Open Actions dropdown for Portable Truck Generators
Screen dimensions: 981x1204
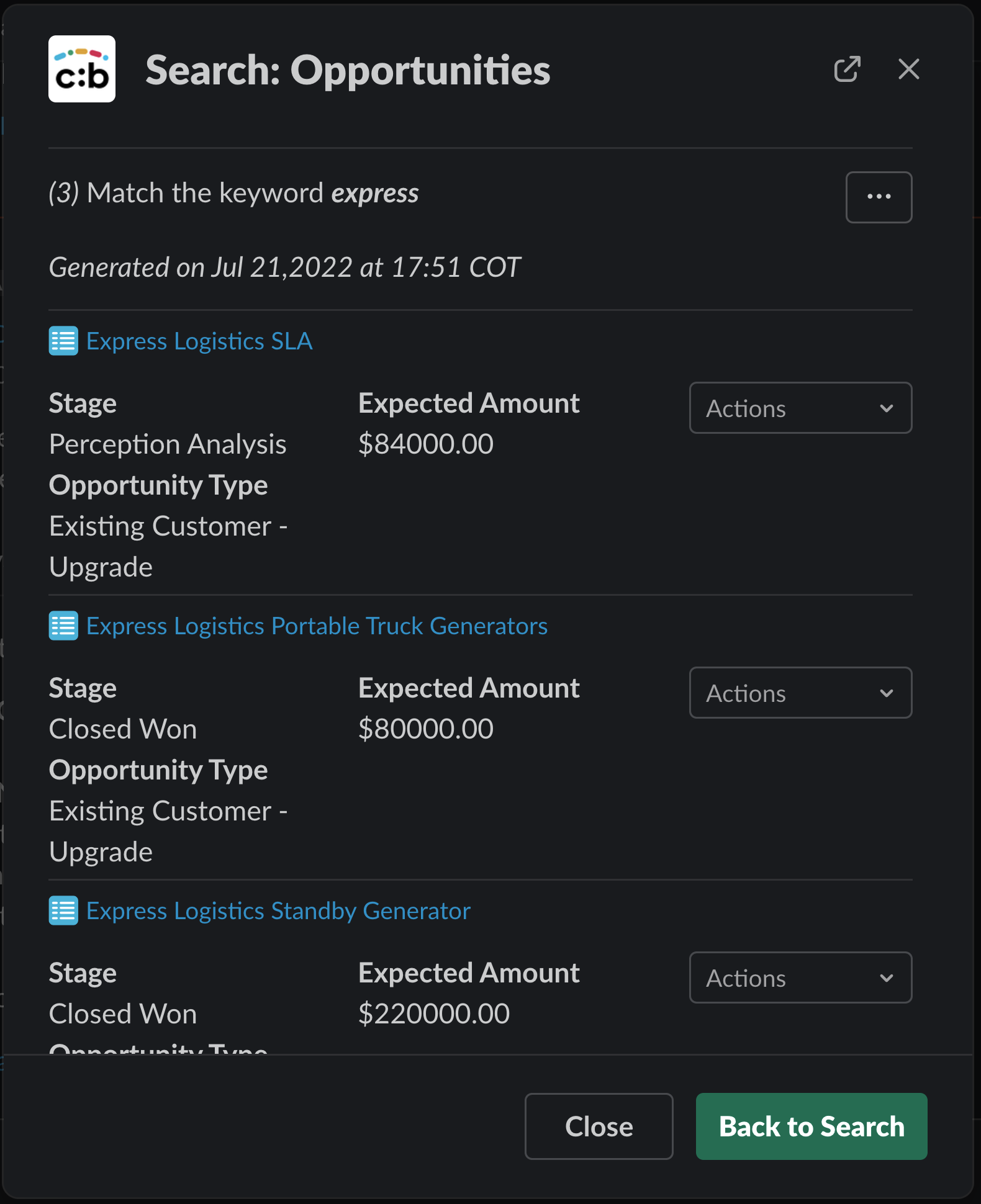800,693
